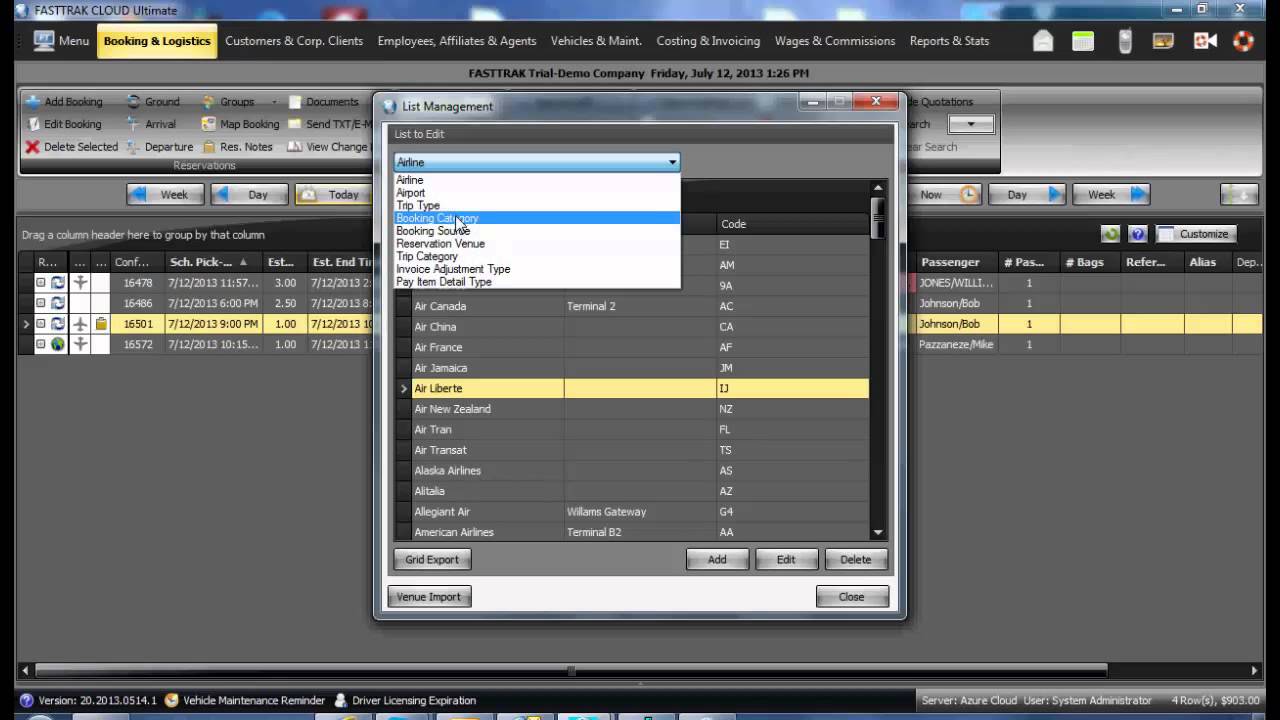1280x720 pixels.
Task: Open the search dropdown in the ribbon
Action: pos(971,125)
